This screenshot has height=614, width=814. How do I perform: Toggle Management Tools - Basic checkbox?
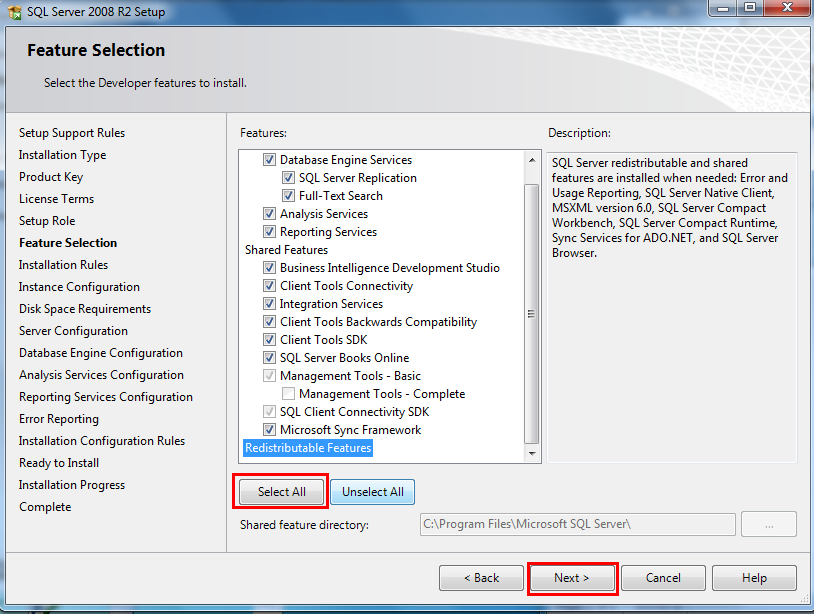(x=269, y=376)
